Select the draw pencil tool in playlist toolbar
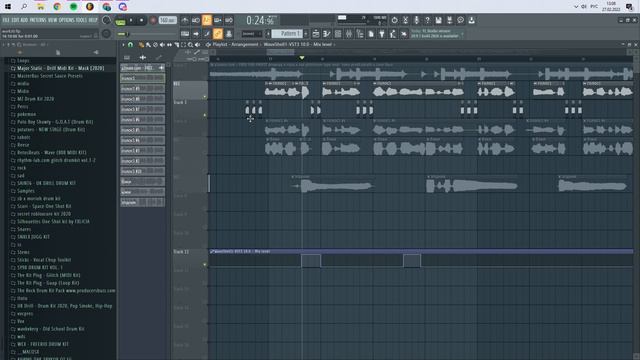The image size is (640, 360). tap(141, 44)
